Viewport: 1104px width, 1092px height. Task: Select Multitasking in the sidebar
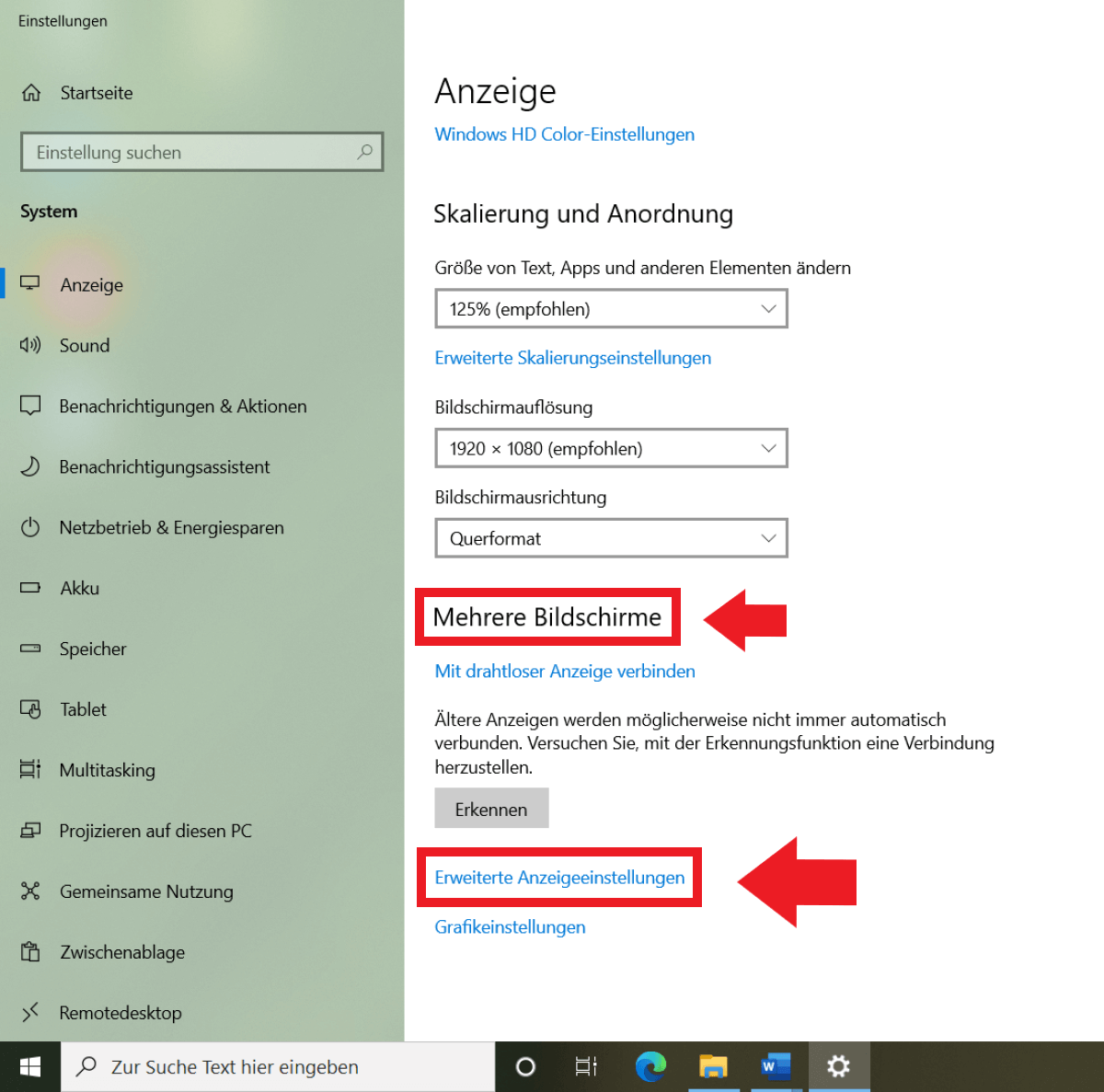108,770
